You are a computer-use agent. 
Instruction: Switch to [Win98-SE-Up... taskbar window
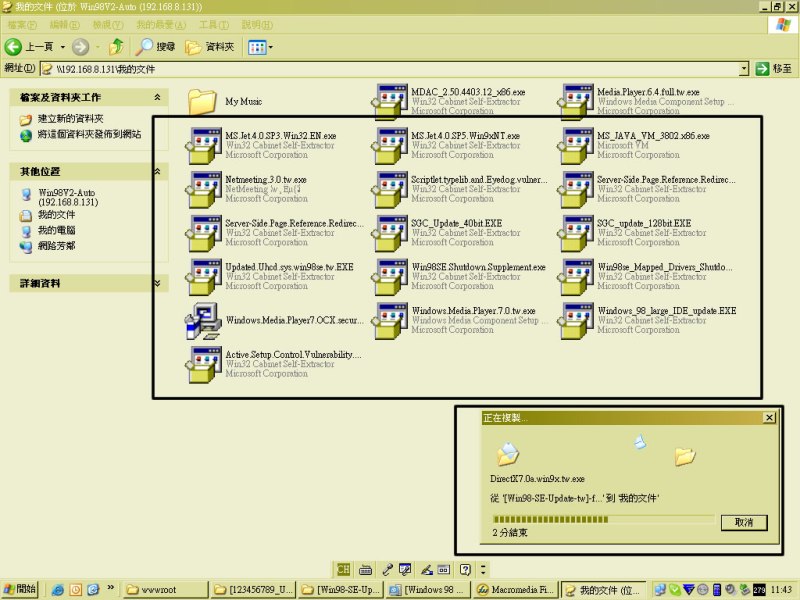point(342,590)
